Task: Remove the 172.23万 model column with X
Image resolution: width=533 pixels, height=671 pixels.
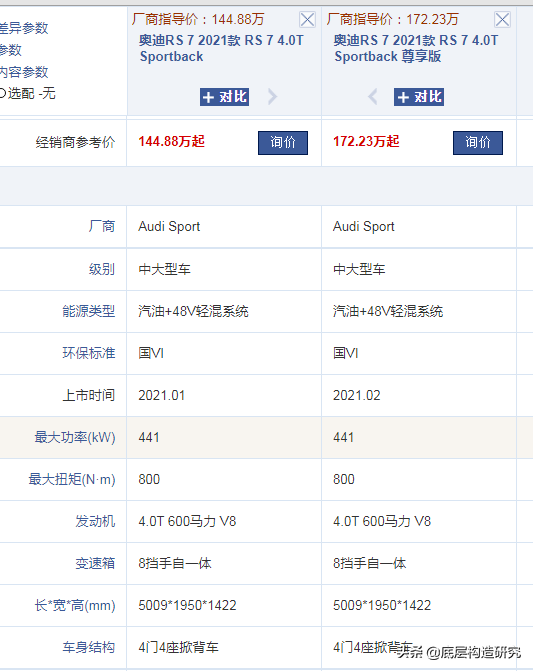Action: pos(502,20)
